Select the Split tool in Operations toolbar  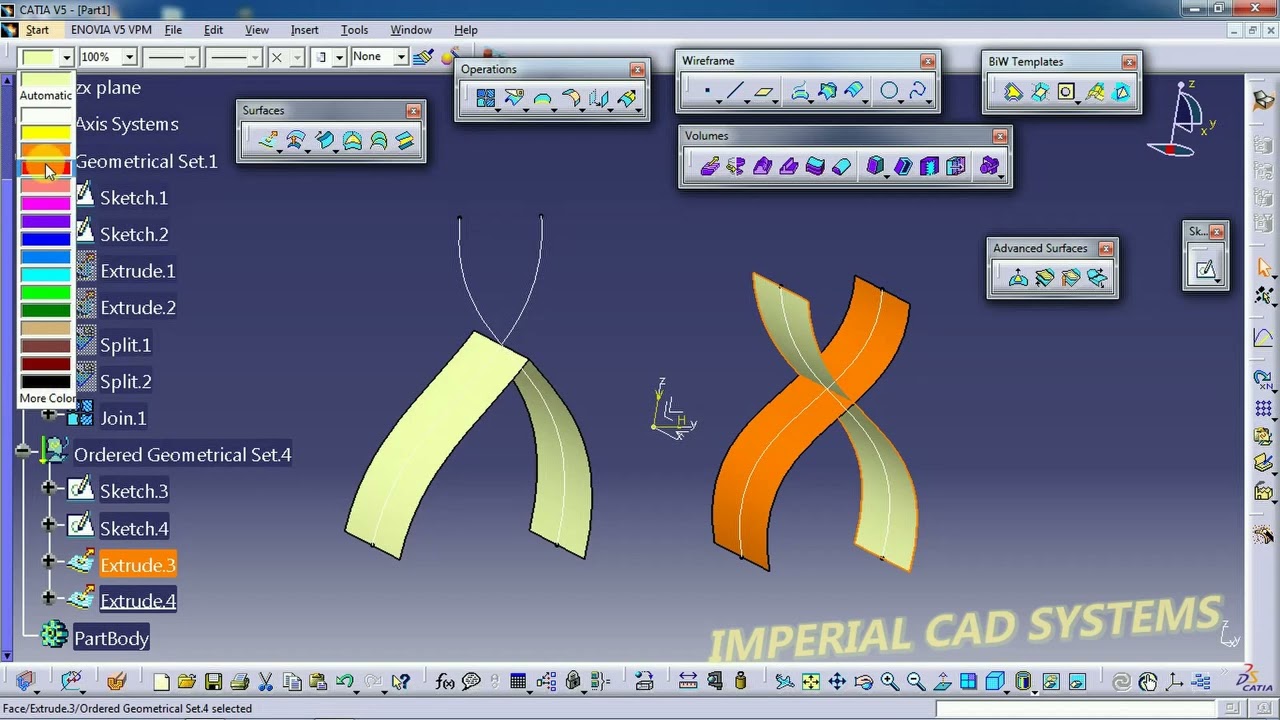[514, 98]
